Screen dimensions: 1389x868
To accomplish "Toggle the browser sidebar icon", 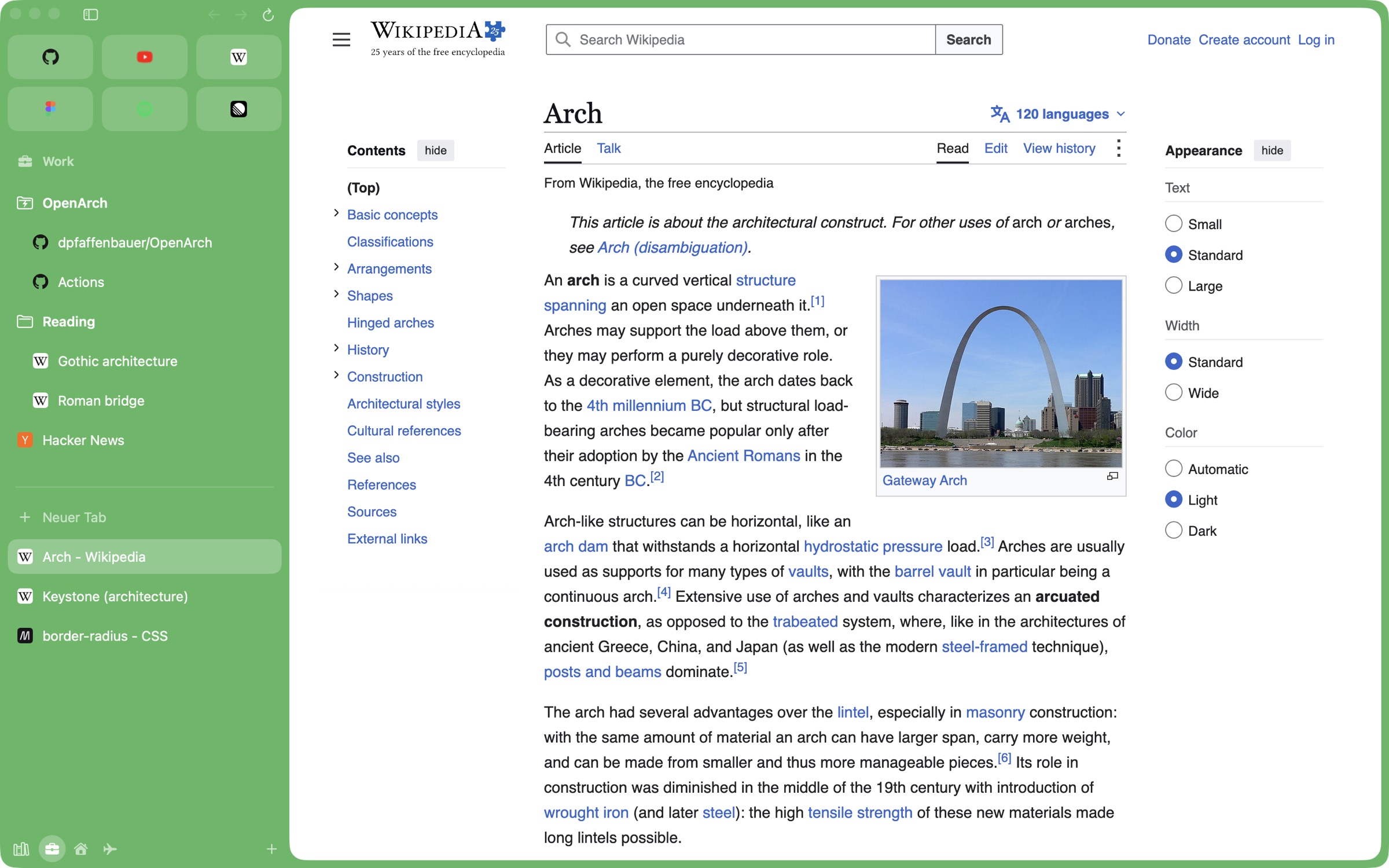I will [x=91, y=14].
